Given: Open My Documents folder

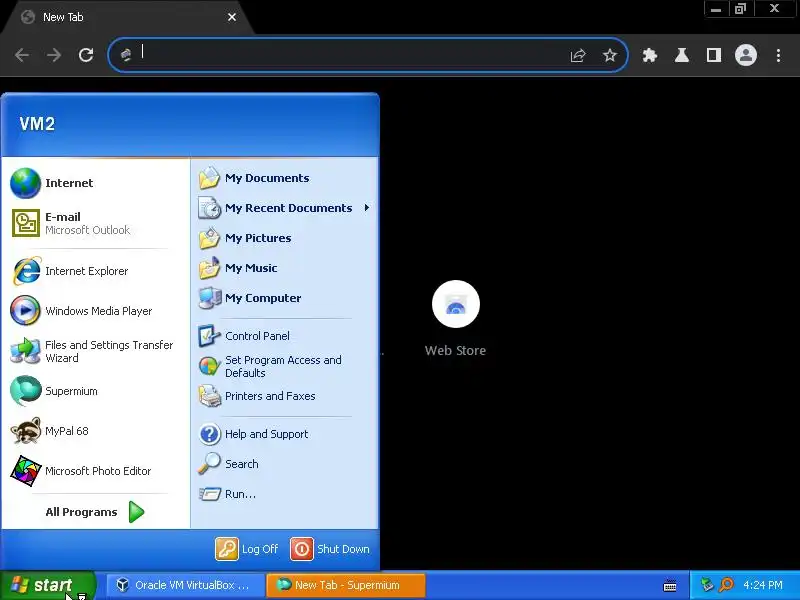Looking at the screenshot, I should tap(284, 178).
